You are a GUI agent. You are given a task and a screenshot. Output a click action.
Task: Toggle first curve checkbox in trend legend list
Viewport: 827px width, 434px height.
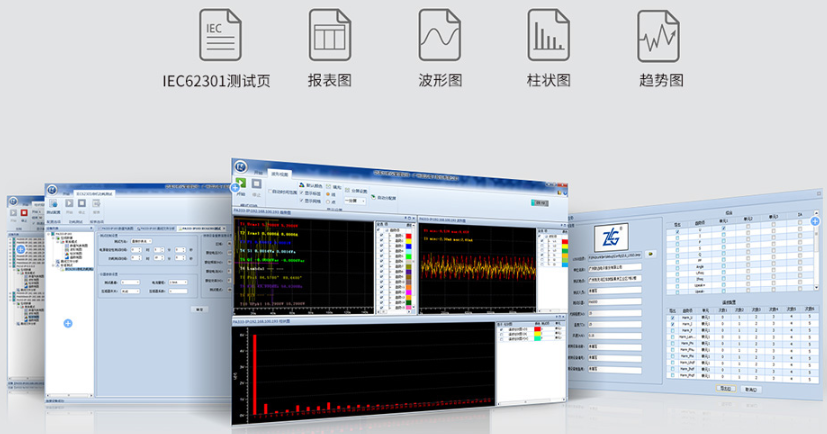click(x=381, y=235)
